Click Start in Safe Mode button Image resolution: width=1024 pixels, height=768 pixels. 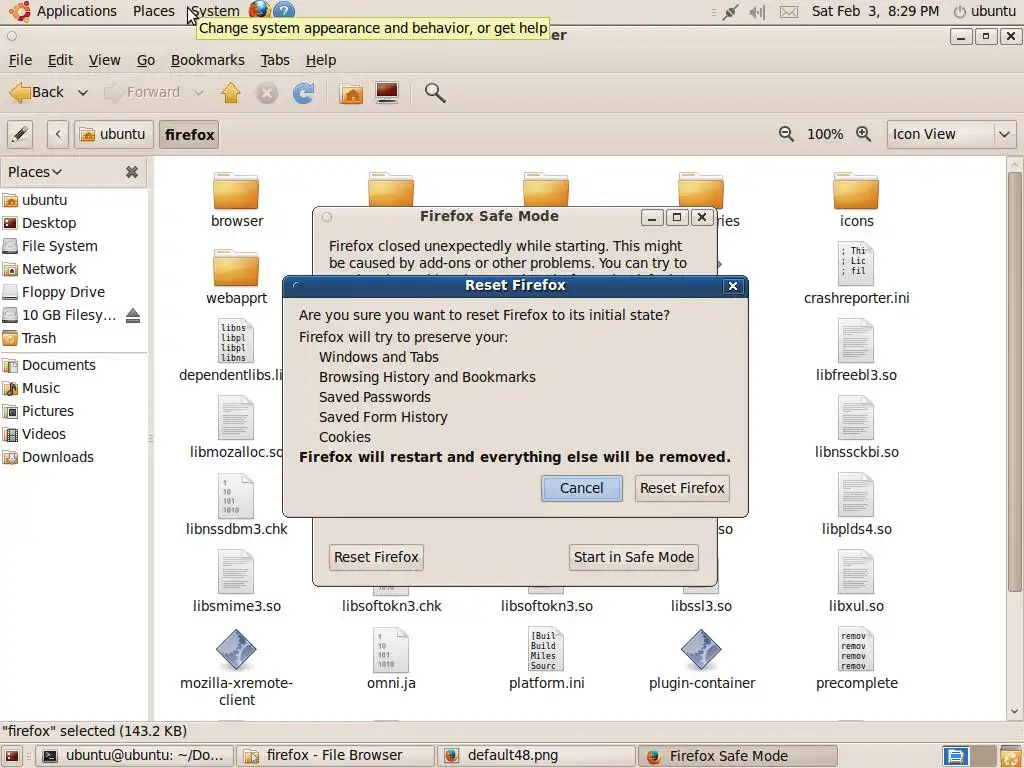pos(633,557)
